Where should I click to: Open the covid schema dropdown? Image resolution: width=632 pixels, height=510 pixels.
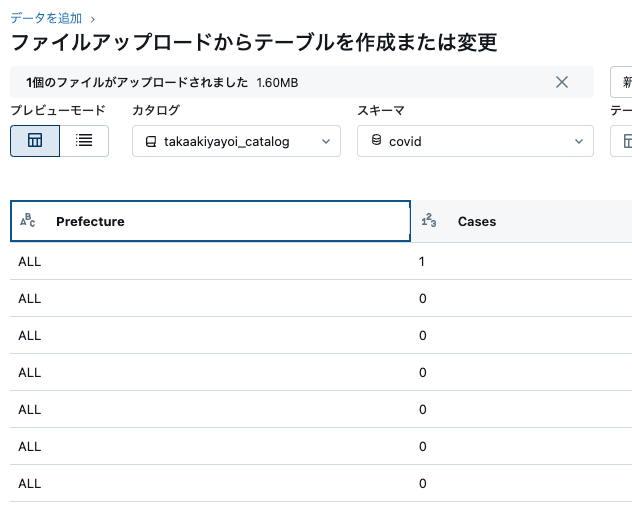pos(475,141)
